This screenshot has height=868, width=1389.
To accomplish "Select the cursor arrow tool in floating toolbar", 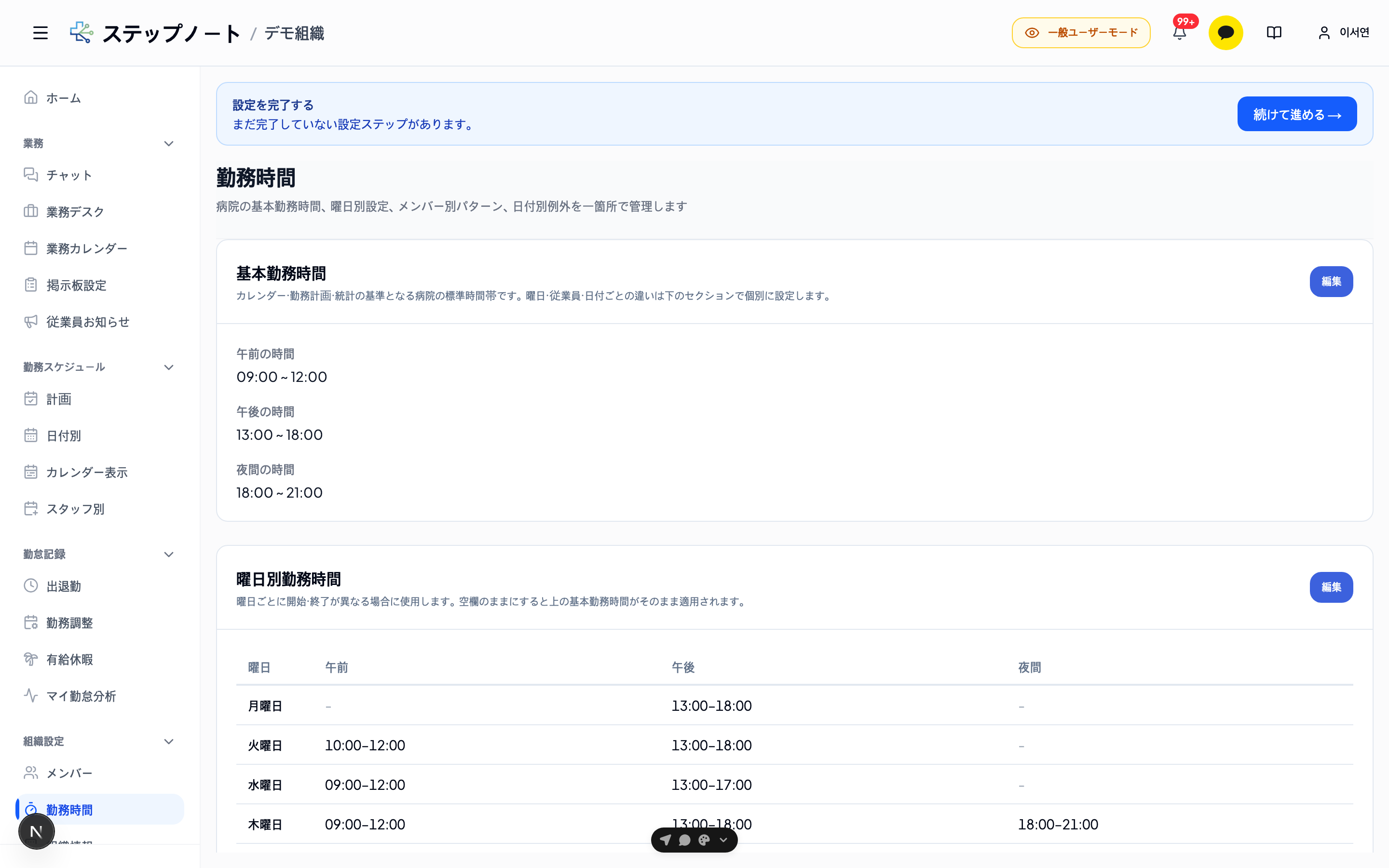I will (x=665, y=840).
